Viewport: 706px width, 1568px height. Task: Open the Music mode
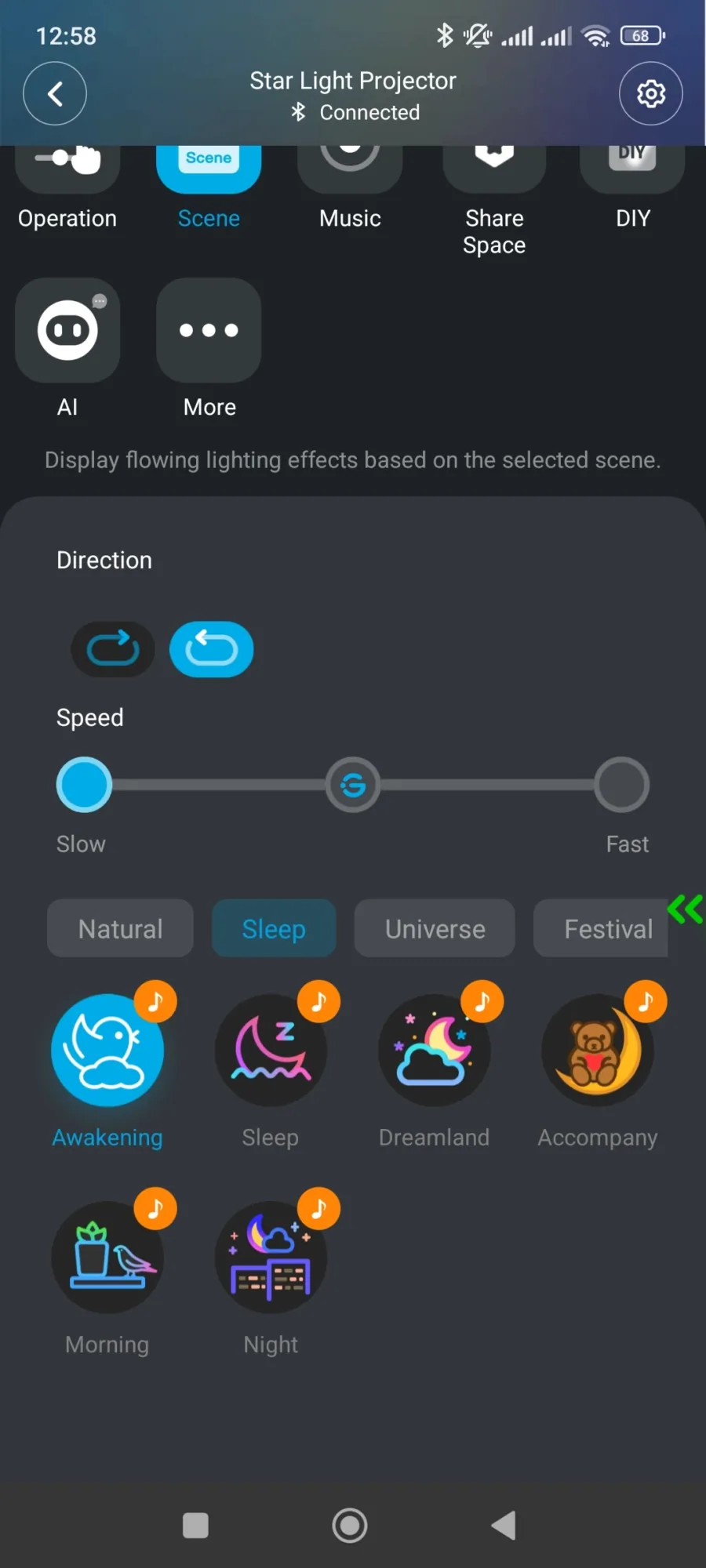pyautogui.click(x=350, y=188)
